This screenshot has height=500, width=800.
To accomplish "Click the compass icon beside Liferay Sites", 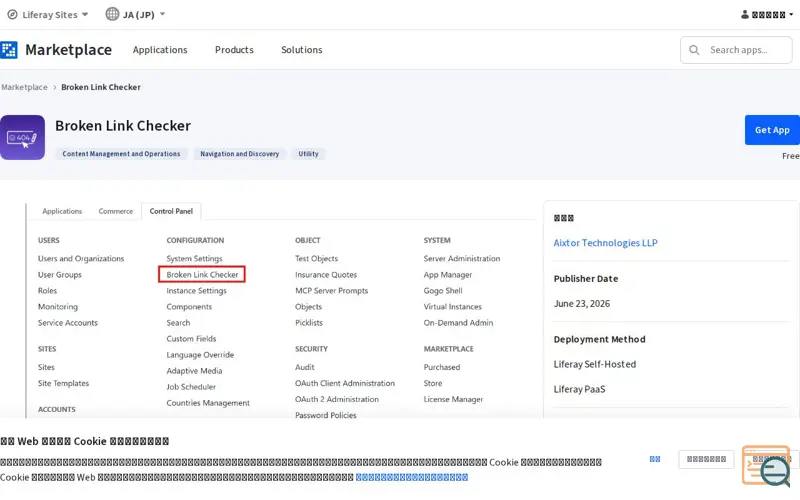I will click(x=12, y=14).
